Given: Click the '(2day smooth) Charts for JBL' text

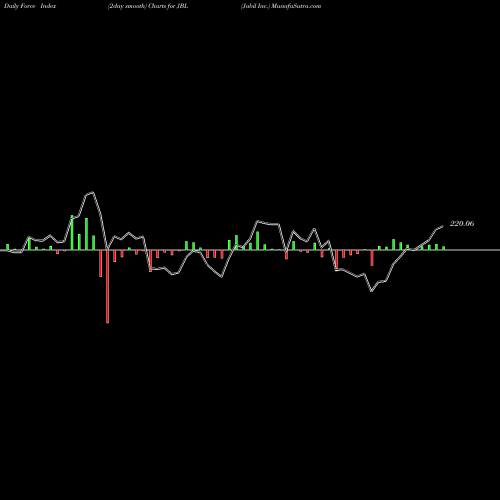Looking at the screenshot, I should pos(148,6).
